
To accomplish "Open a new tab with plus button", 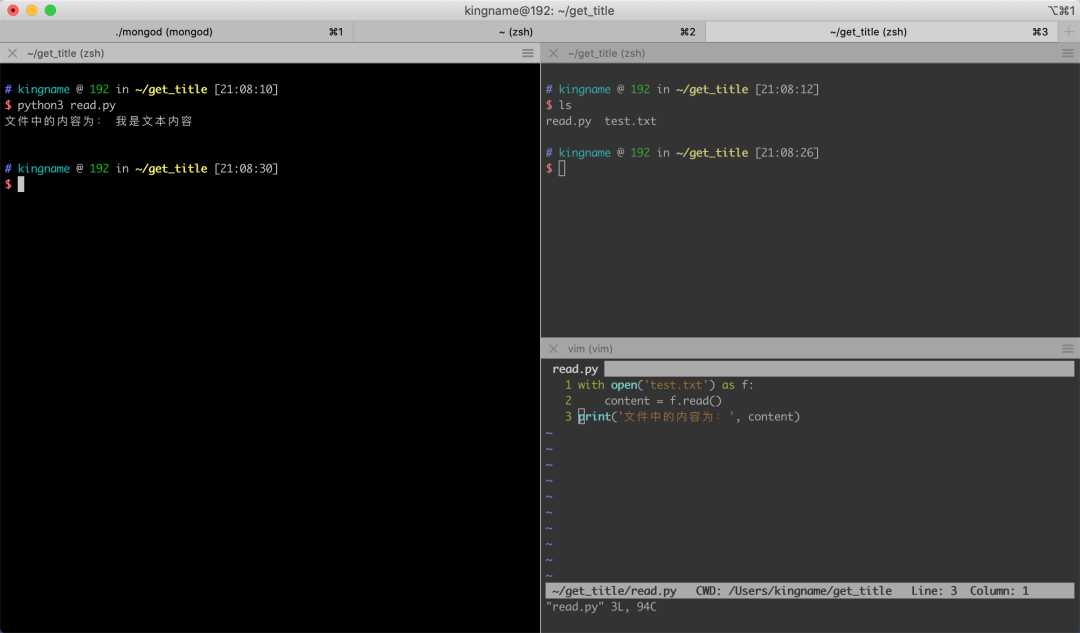I will click(1068, 32).
